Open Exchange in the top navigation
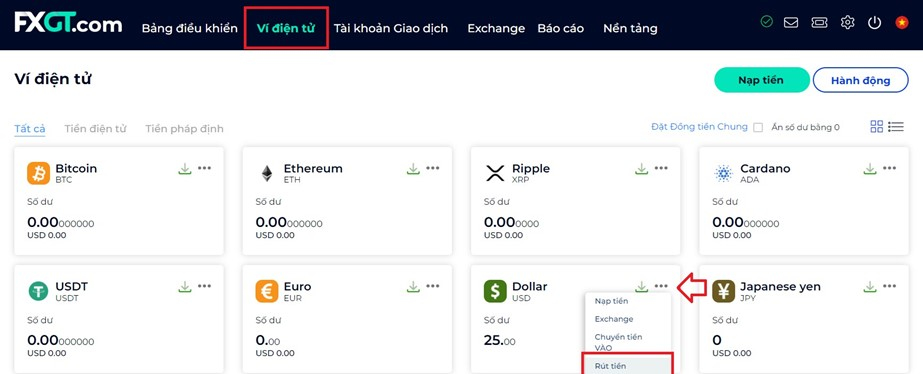The width and height of the screenshot is (923, 374). pos(496,28)
